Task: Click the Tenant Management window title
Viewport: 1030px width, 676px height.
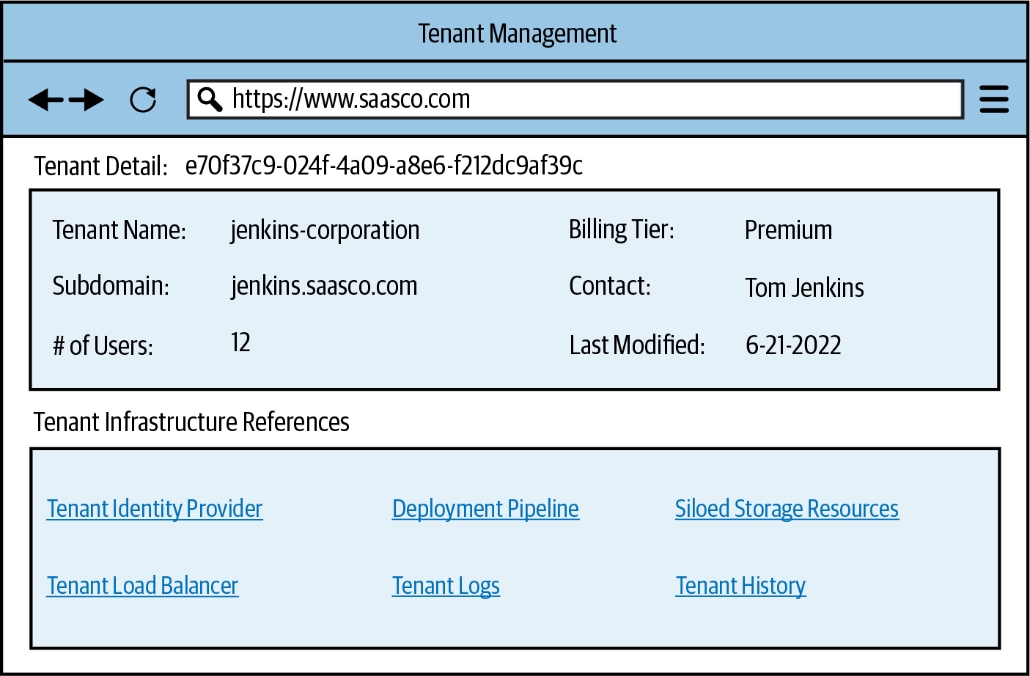Action: pyautogui.click(x=517, y=33)
